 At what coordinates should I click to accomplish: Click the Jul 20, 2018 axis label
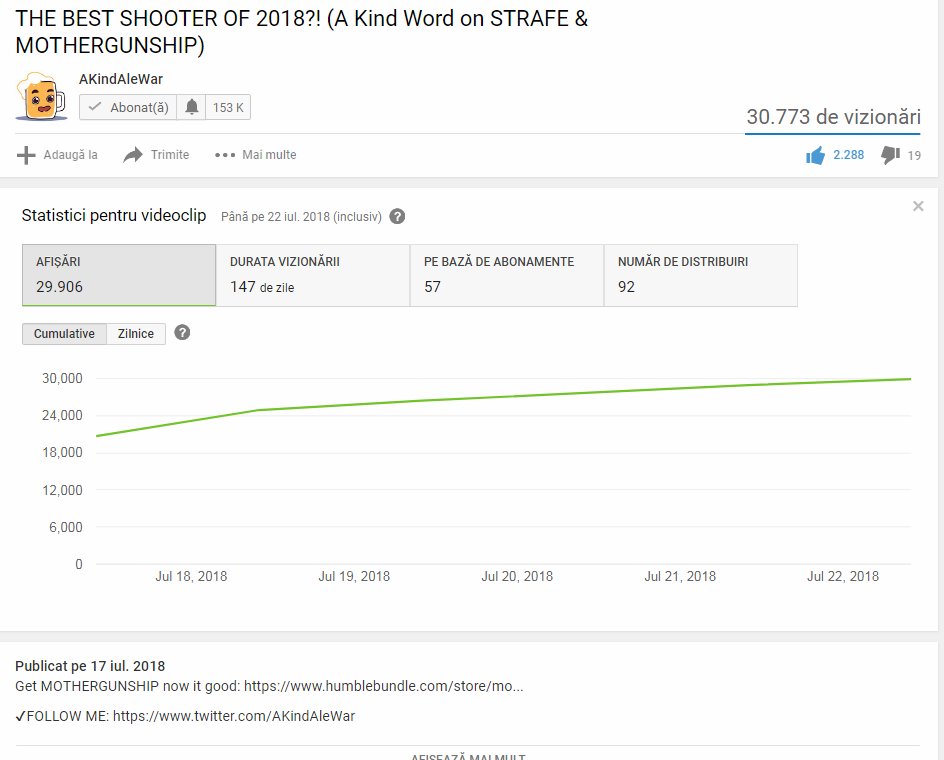pyautogui.click(x=517, y=576)
